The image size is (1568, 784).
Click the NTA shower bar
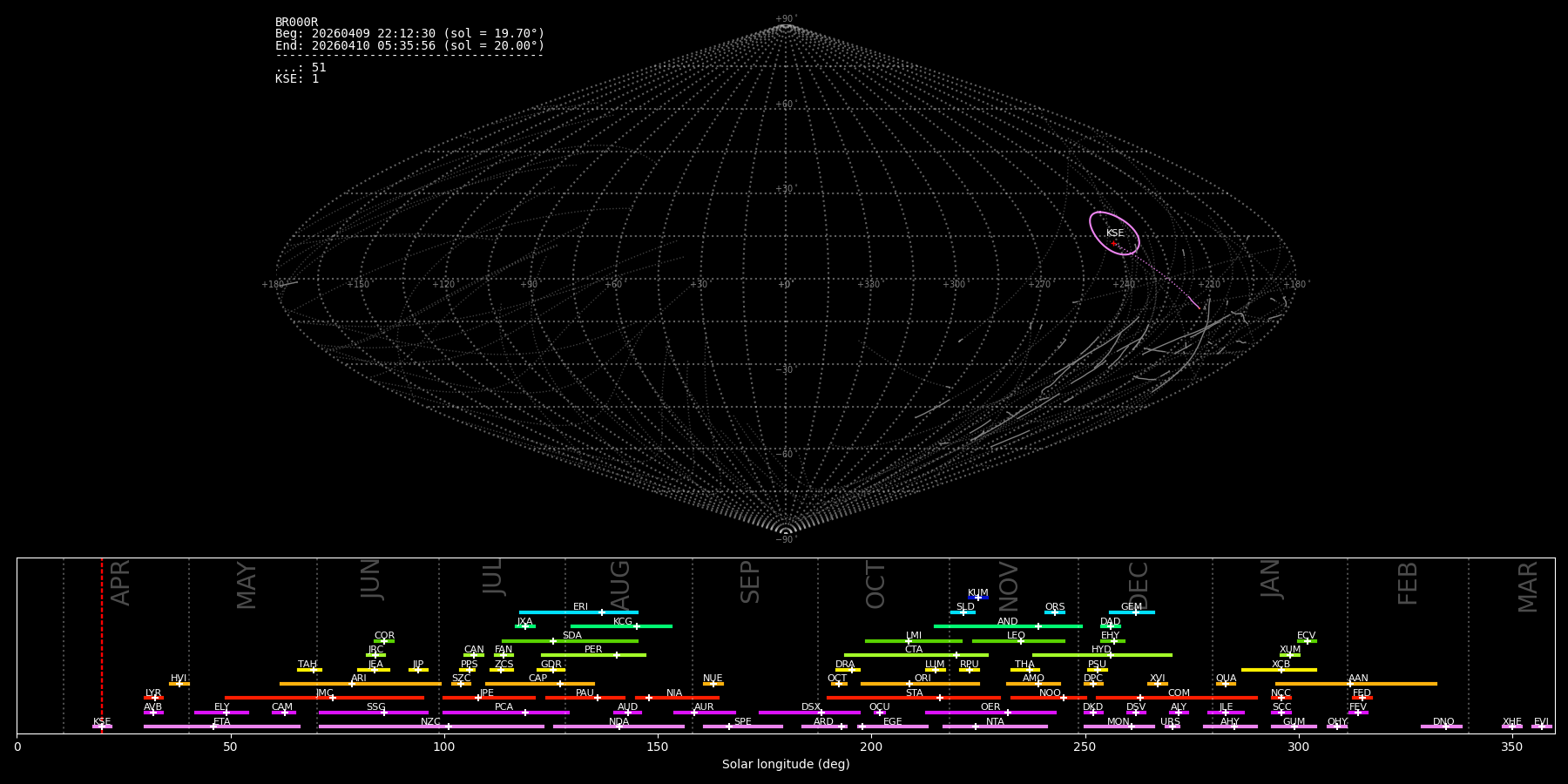click(x=995, y=727)
